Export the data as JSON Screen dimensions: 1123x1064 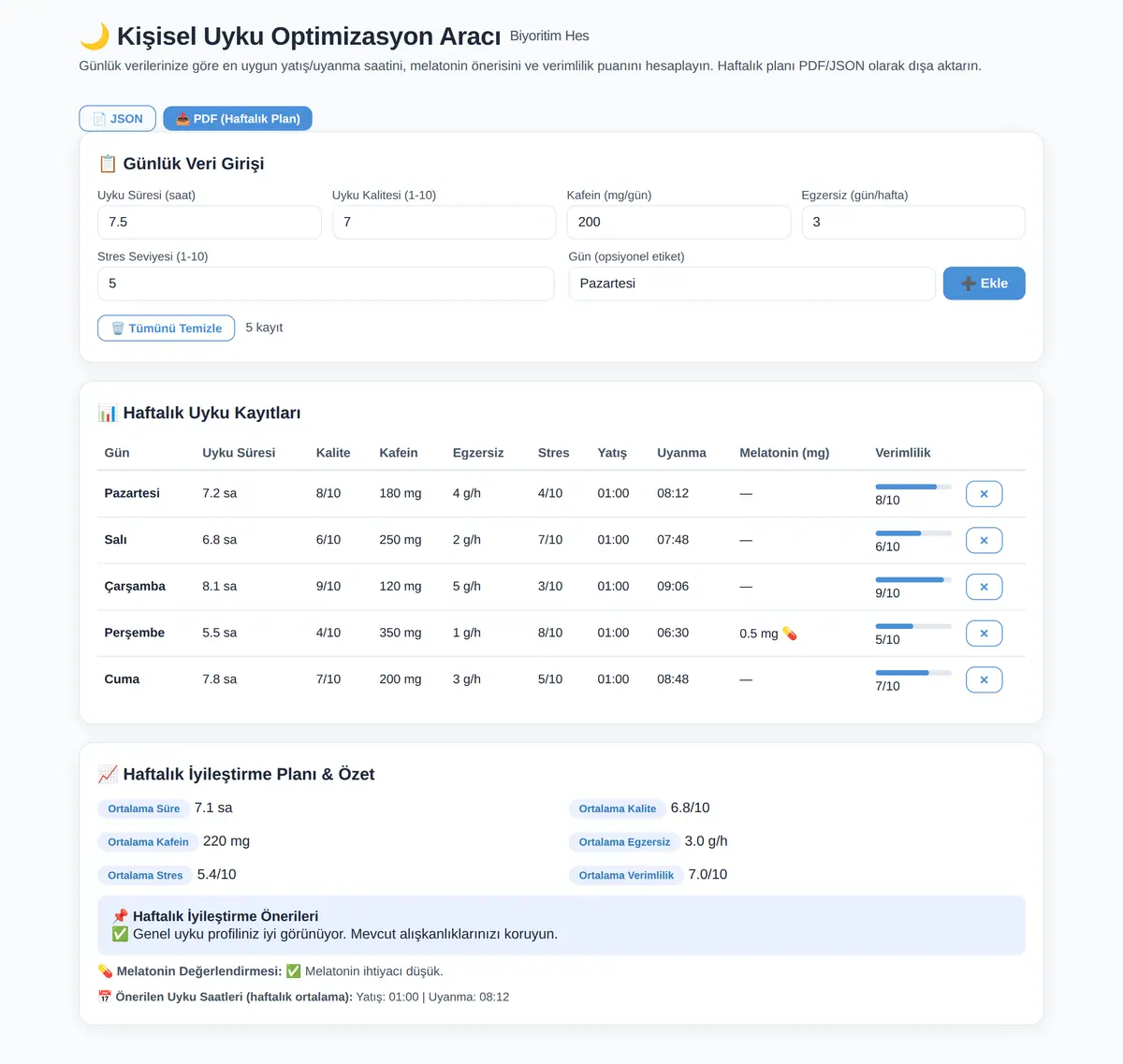[118, 119]
